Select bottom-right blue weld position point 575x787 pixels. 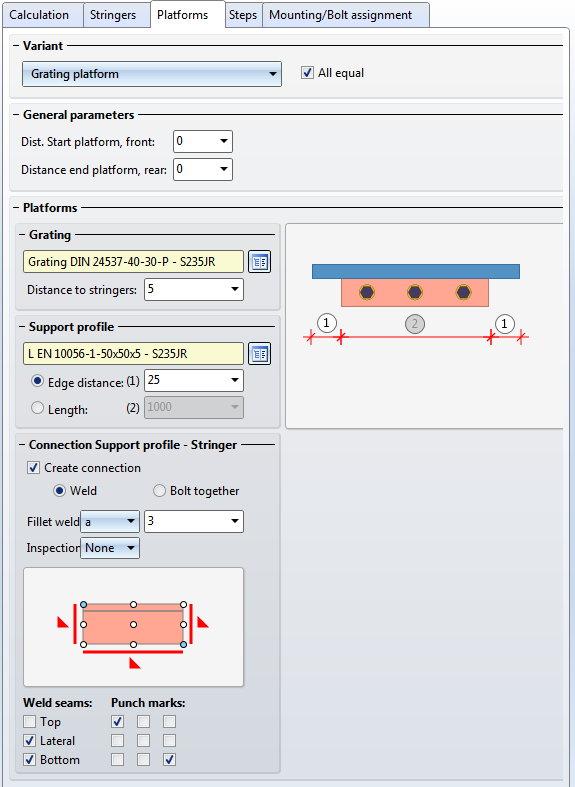coord(184,644)
